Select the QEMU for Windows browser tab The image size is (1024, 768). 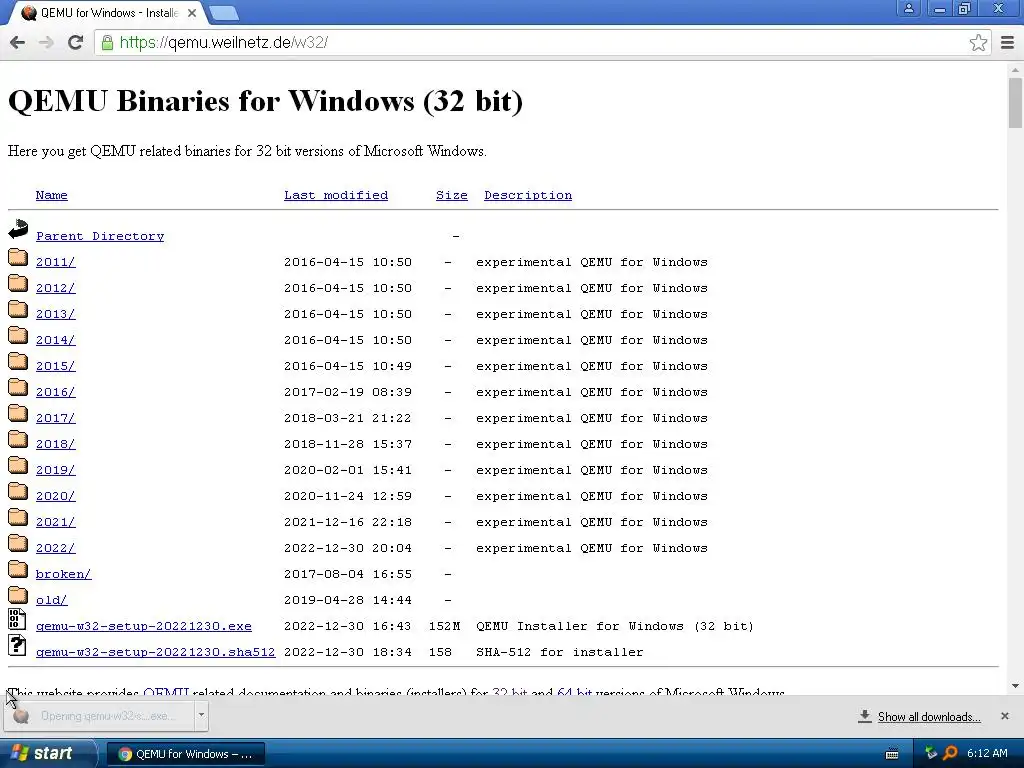(109, 13)
